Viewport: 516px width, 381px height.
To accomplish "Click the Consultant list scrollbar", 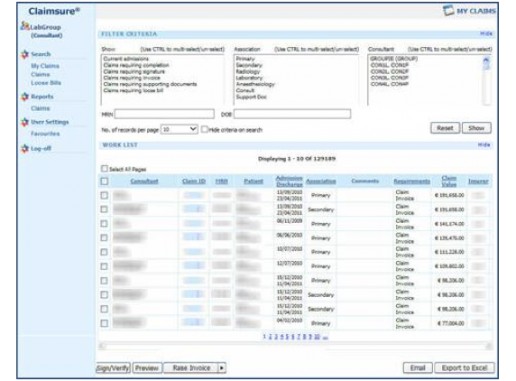I will tap(486, 80).
